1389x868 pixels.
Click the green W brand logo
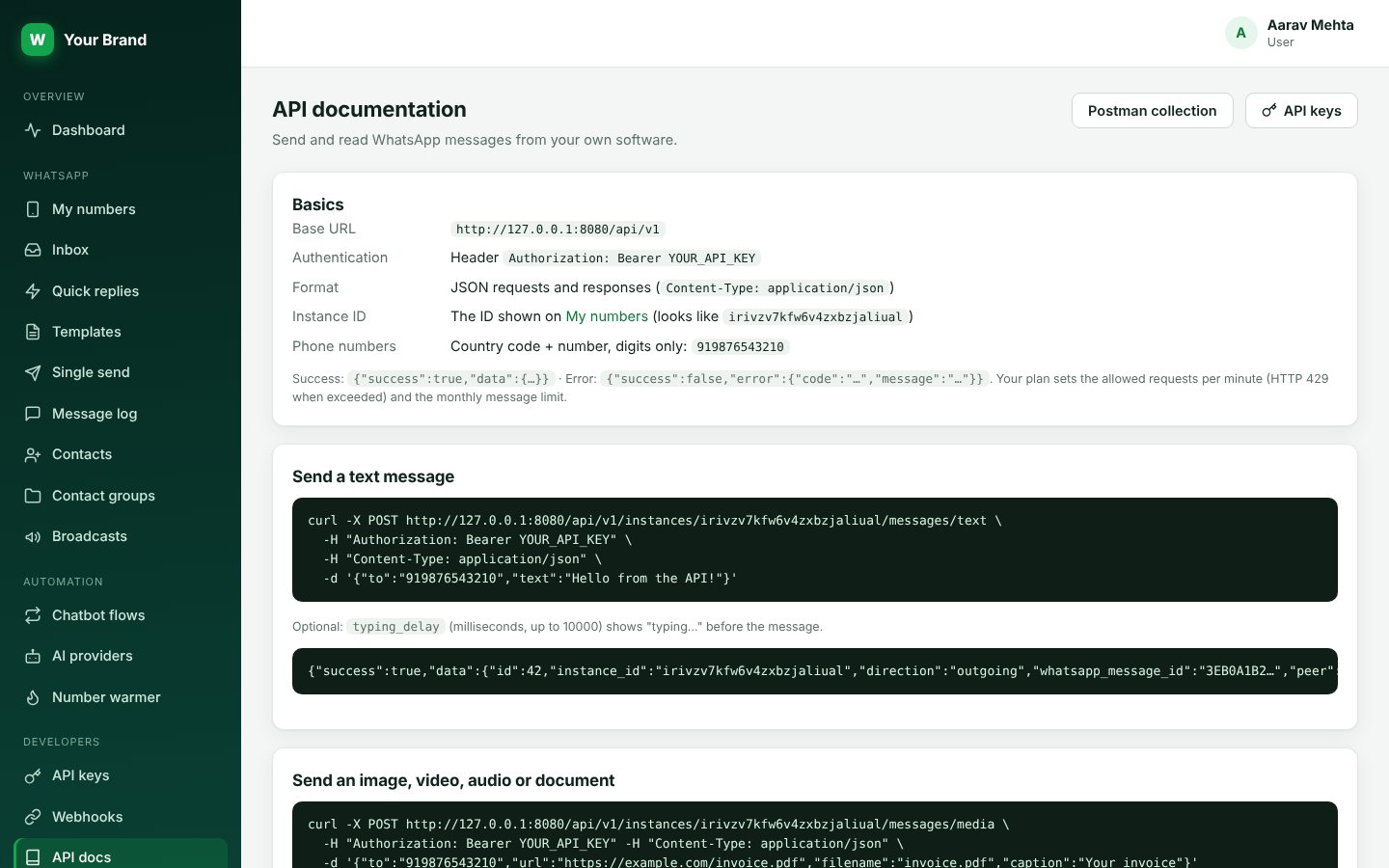point(38,40)
